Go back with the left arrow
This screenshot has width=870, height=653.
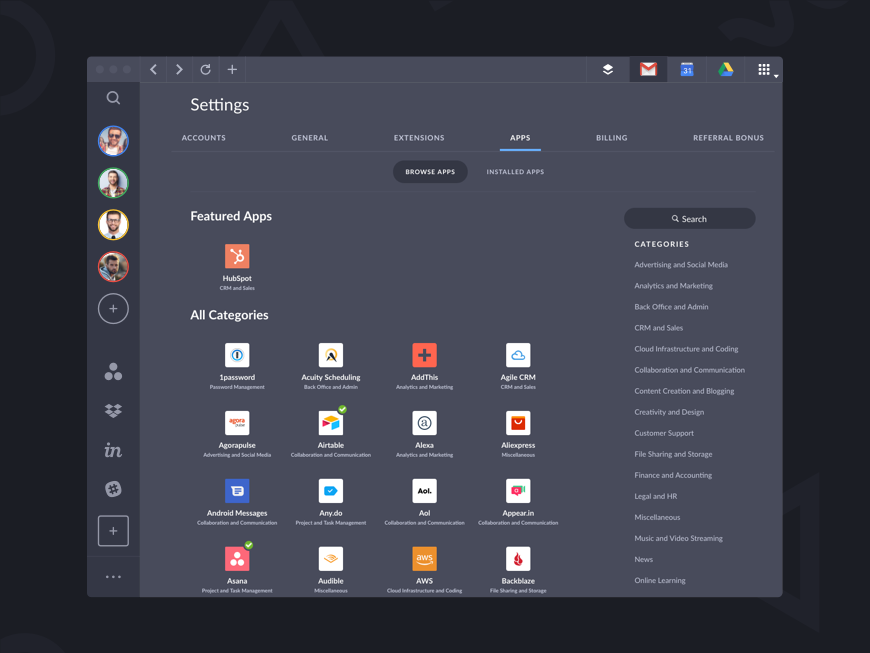(x=154, y=69)
